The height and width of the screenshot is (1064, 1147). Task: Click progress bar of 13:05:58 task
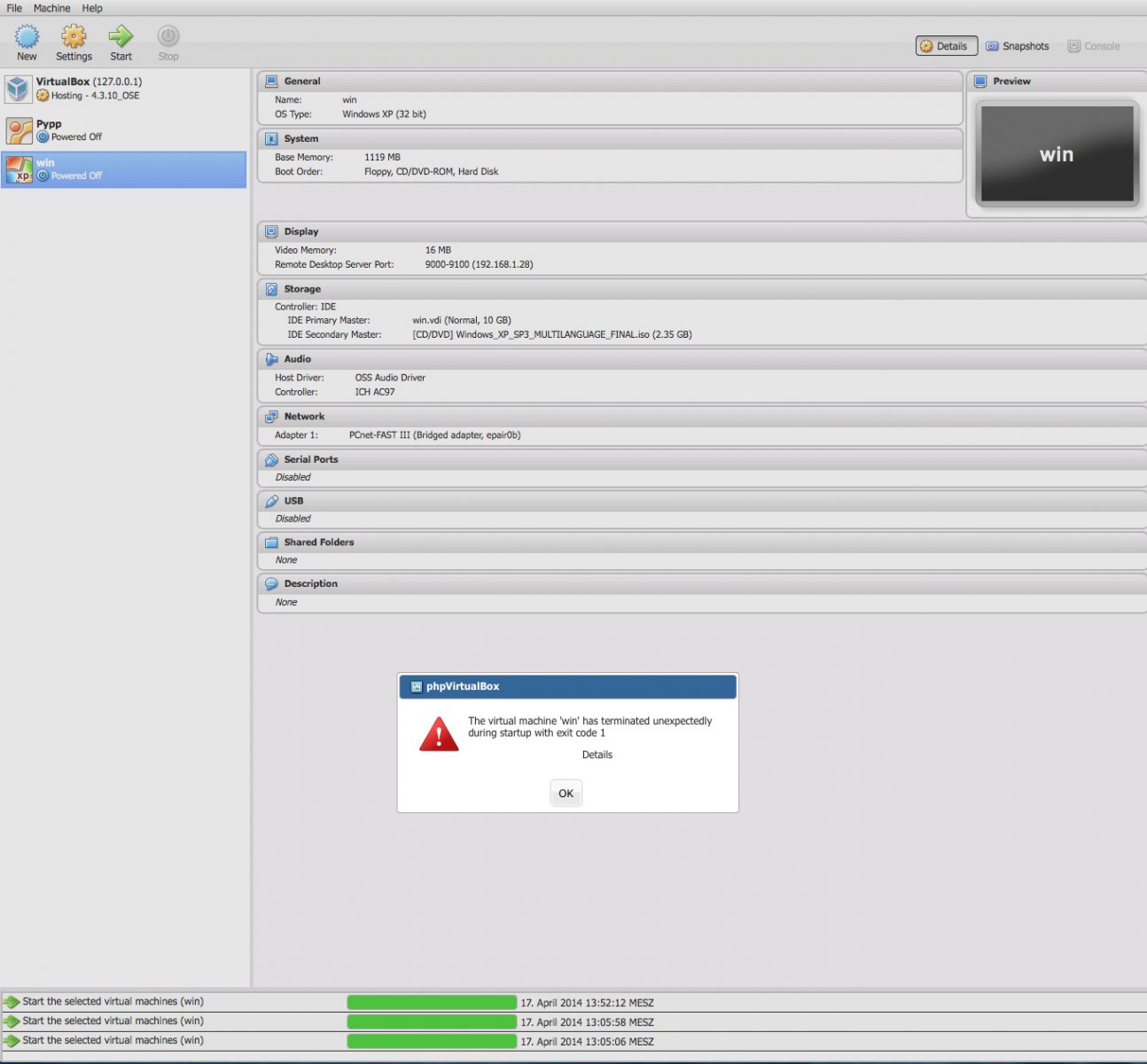432,1021
